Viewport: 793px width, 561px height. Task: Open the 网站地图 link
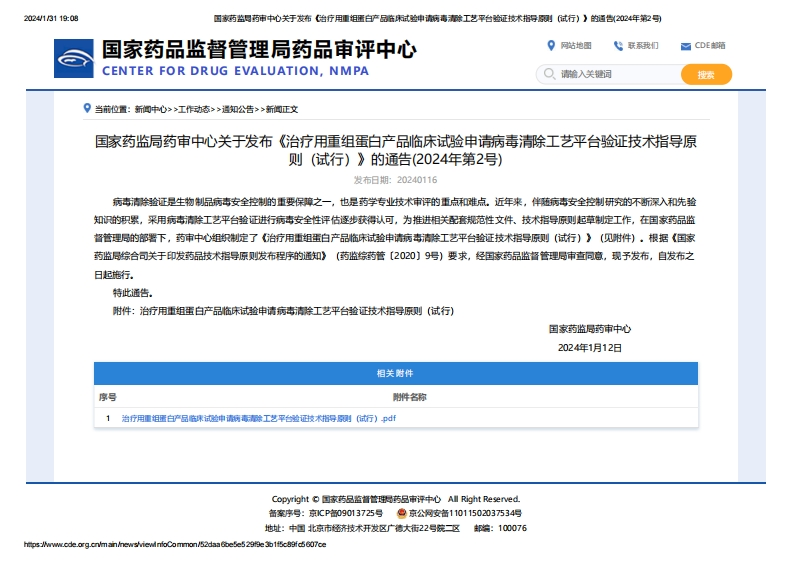click(x=576, y=46)
